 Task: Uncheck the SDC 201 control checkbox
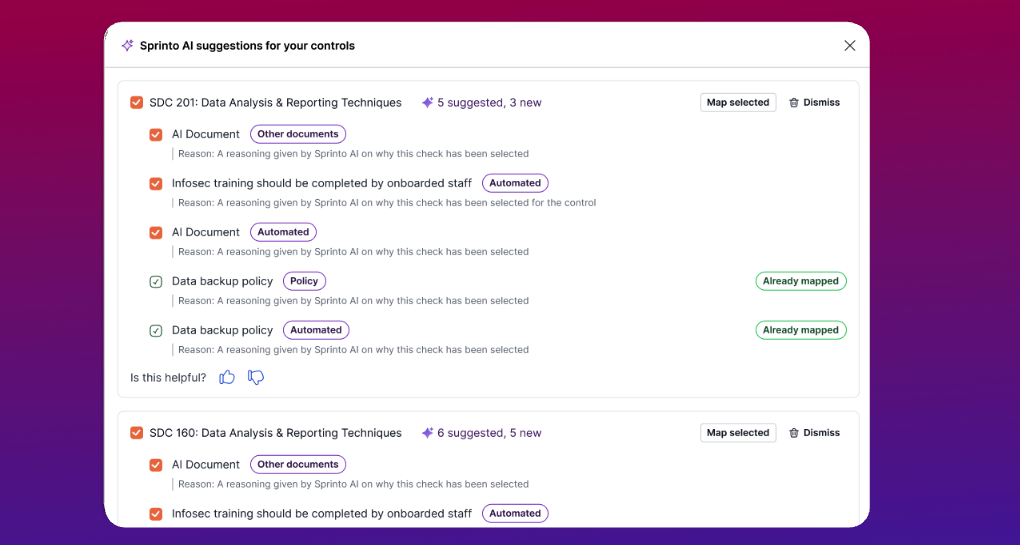click(137, 102)
